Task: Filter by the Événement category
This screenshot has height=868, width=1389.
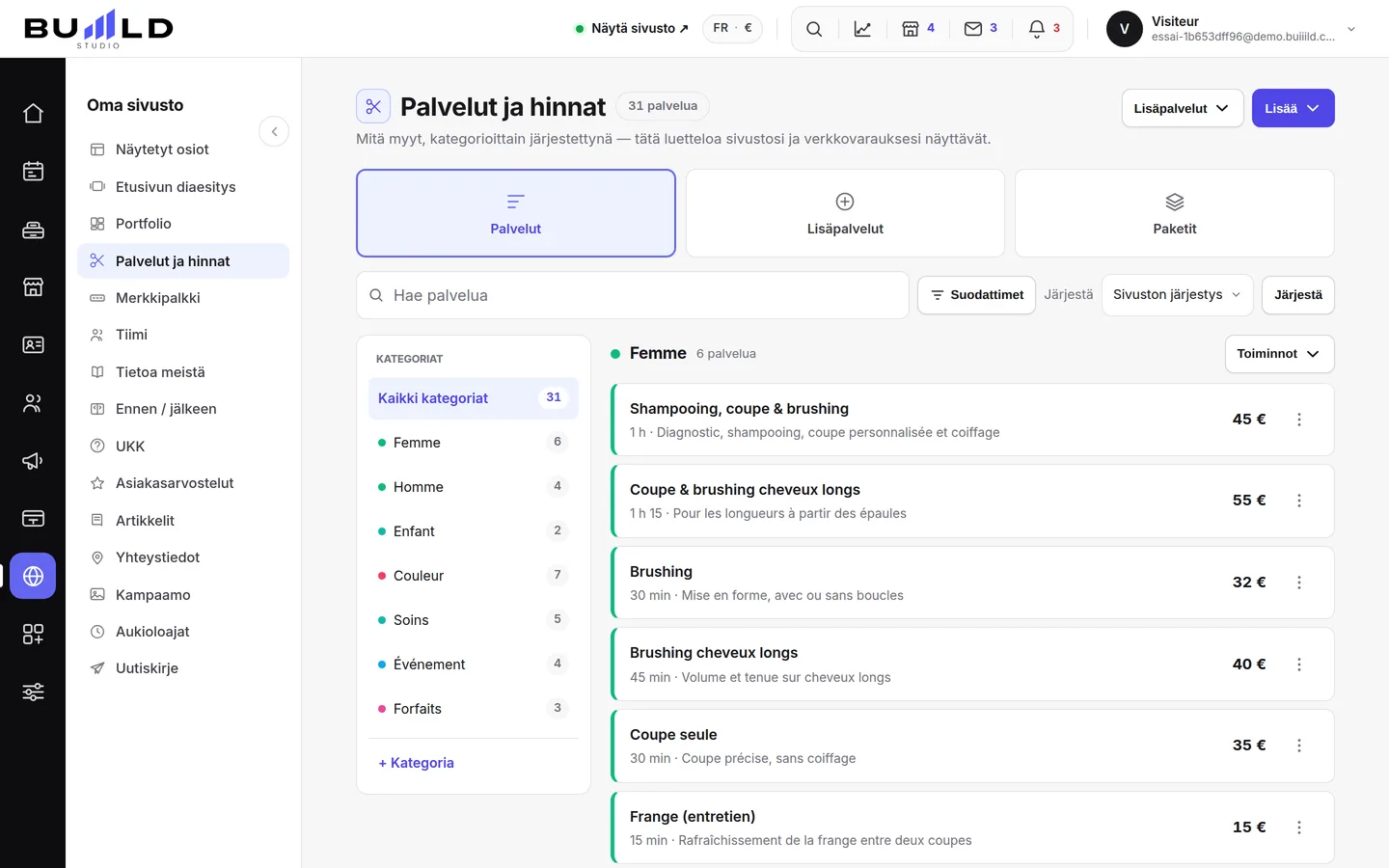Action: 473,665
